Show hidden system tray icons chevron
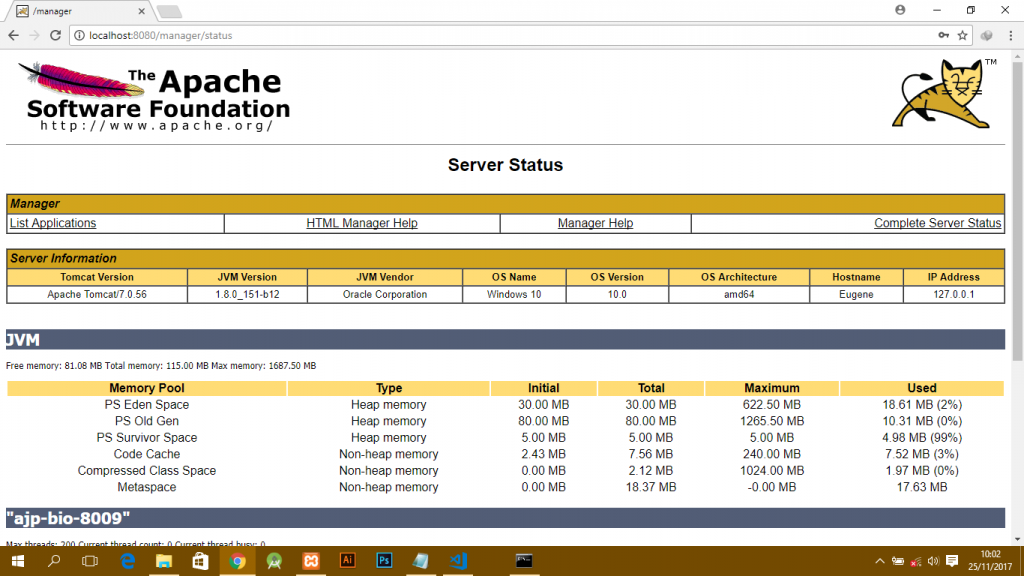This screenshot has height=576, width=1024. [880, 562]
